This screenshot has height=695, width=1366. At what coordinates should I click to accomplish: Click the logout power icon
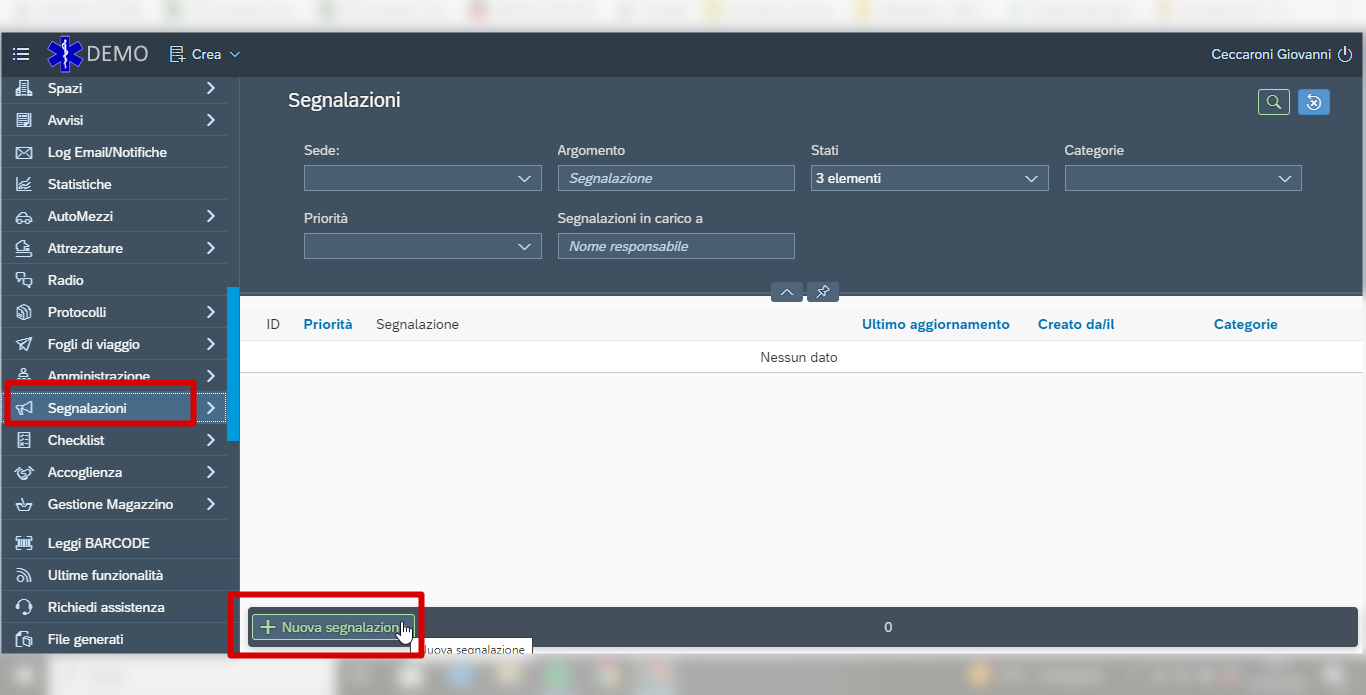pos(1345,54)
